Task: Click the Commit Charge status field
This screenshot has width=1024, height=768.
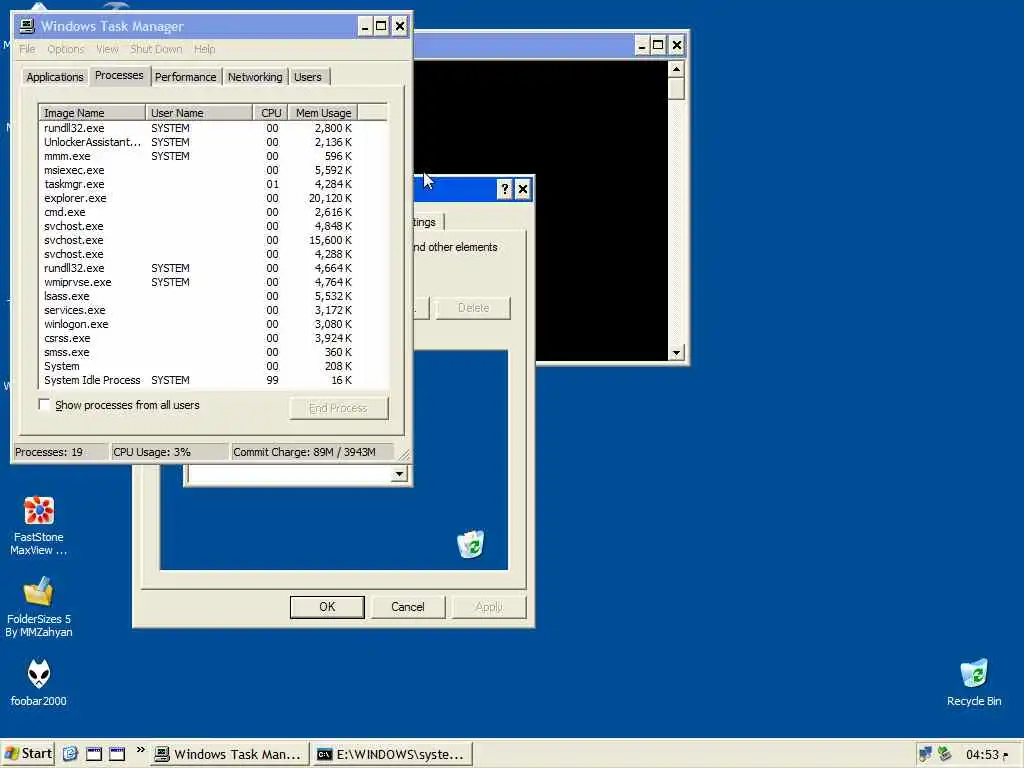Action: 312,452
